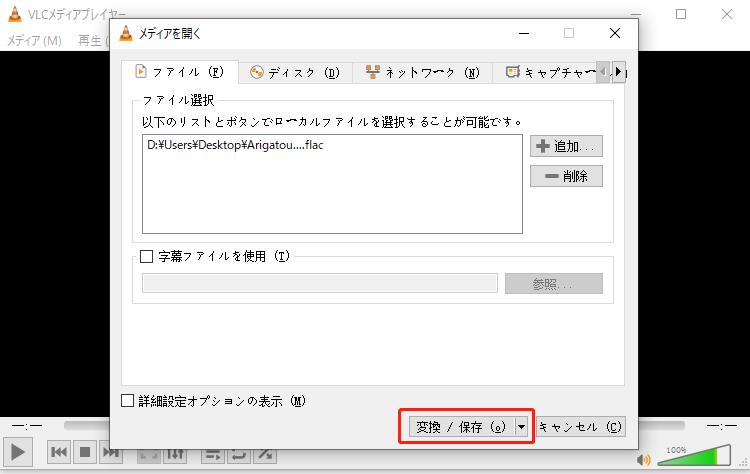Stop playback in the VLC main window
This screenshot has width=750, height=474.
[x=85, y=452]
